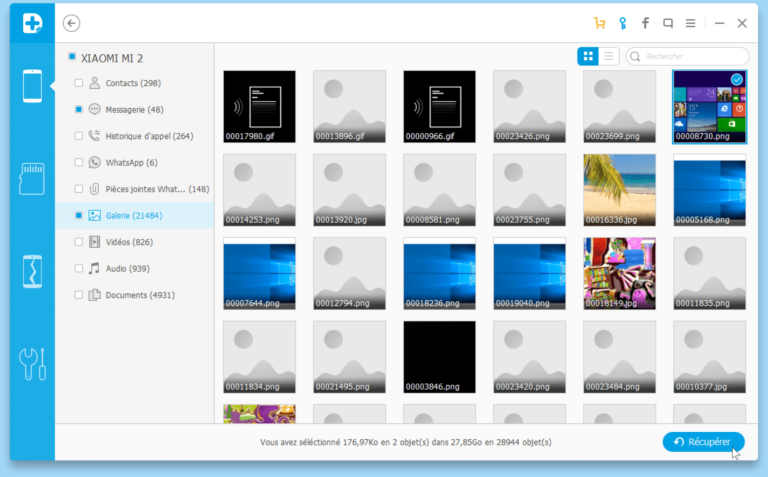
Task: Click in the Rechercher search field
Action: 694,57
